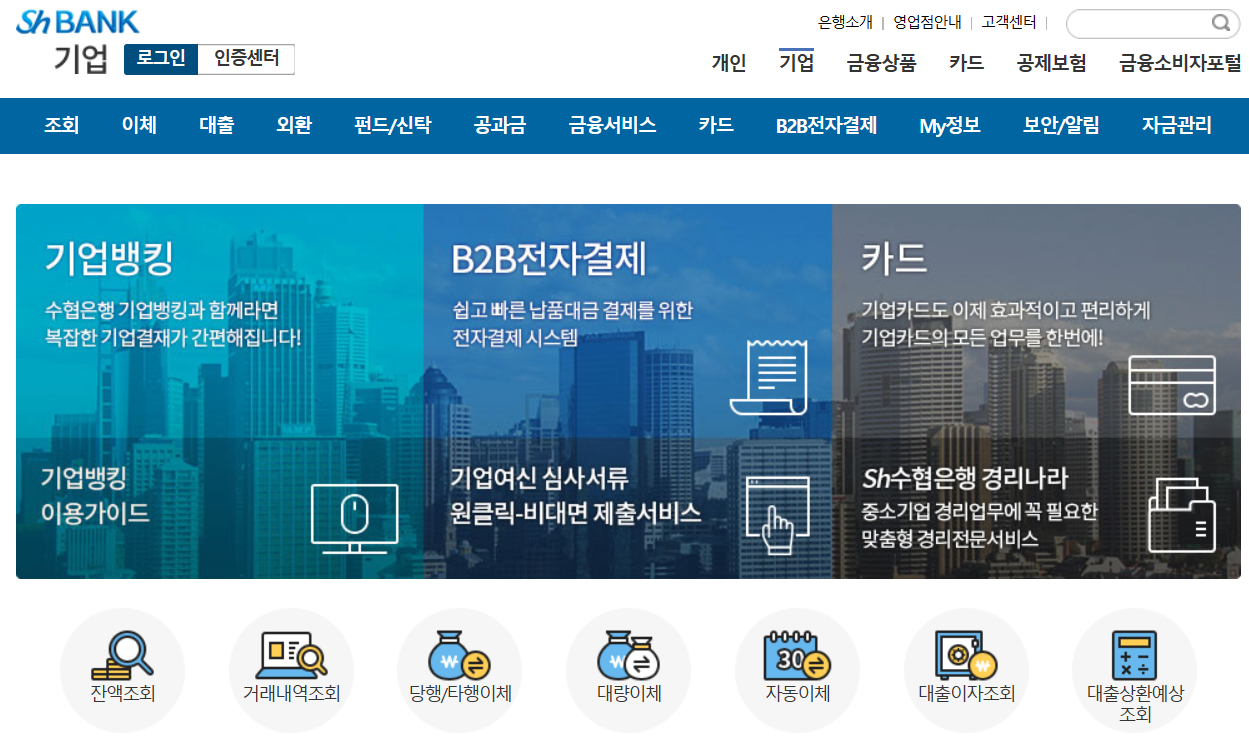
Task: Switch to the 개인 banking tab
Action: tap(729, 62)
